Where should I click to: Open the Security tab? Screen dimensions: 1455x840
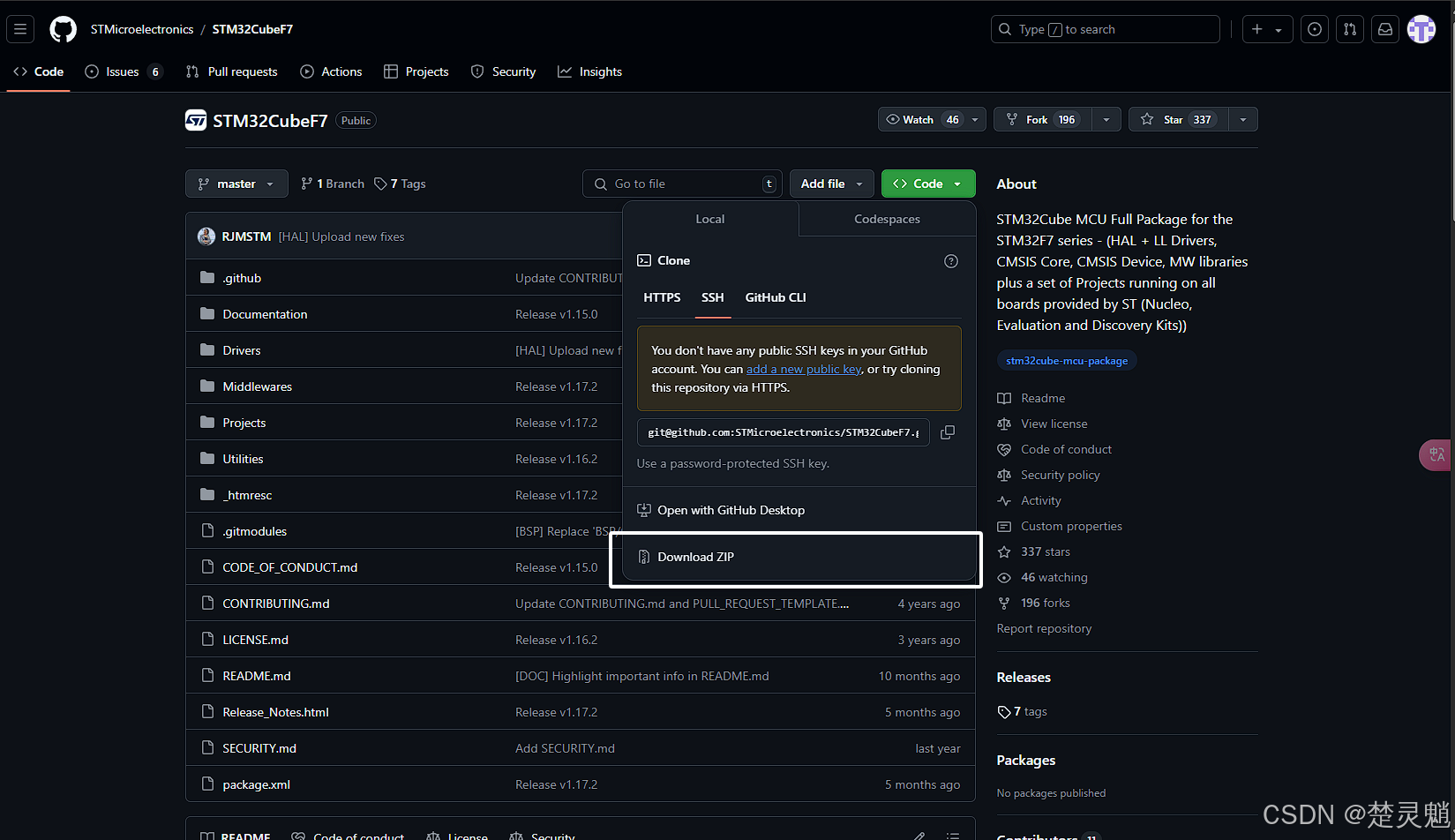503,71
